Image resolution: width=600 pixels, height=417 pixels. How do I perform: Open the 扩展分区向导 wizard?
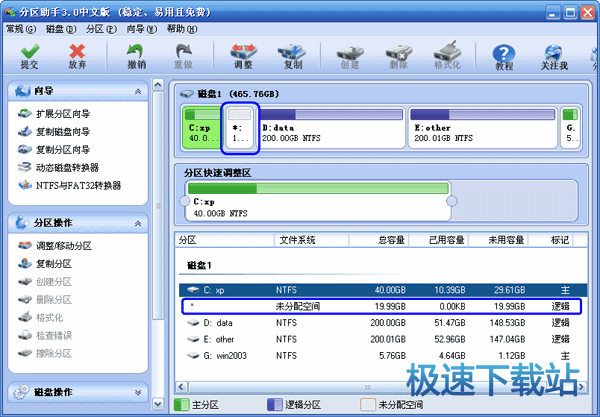tap(54, 114)
